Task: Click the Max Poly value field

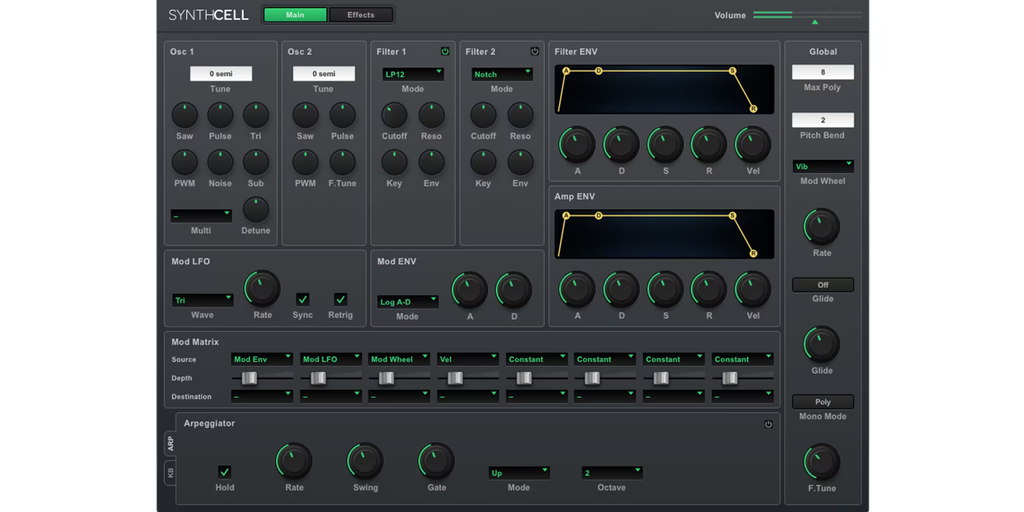Action: coord(822,72)
